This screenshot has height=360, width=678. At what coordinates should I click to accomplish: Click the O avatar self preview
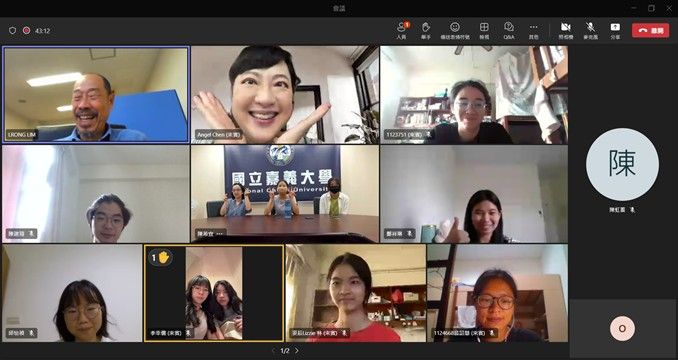coord(622,328)
